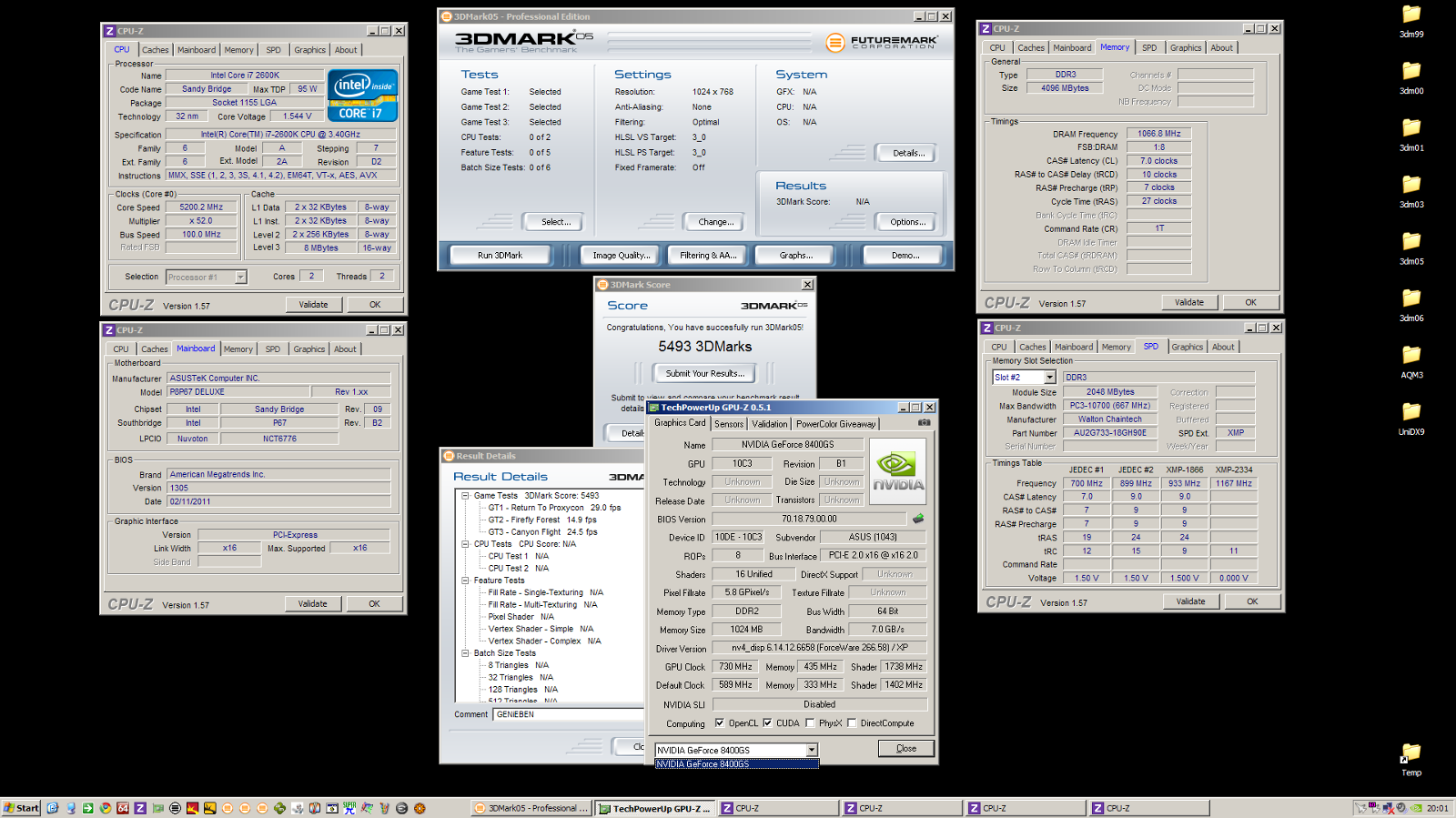Click the Graphs... button
The width and height of the screenshot is (1456, 818).
pos(795,256)
